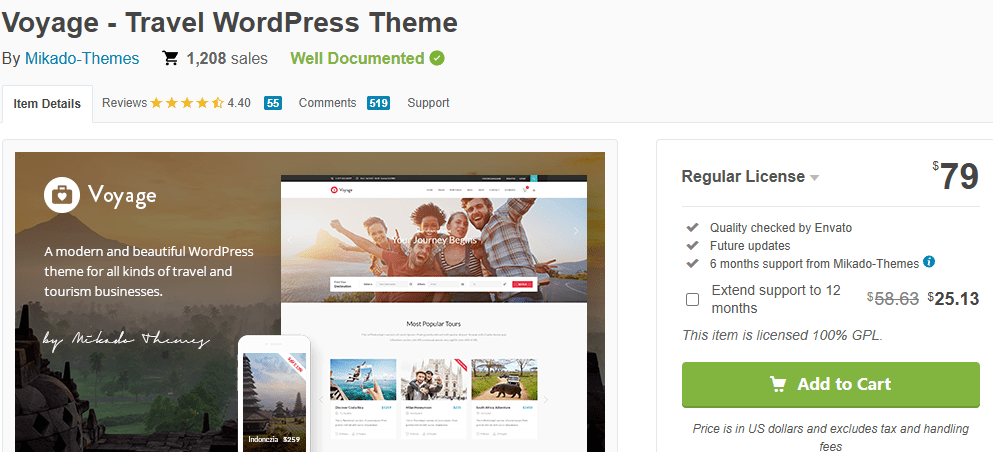Select the Item Details tab
Image resolution: width=993 pixels, height=452 pixels.
47,104
